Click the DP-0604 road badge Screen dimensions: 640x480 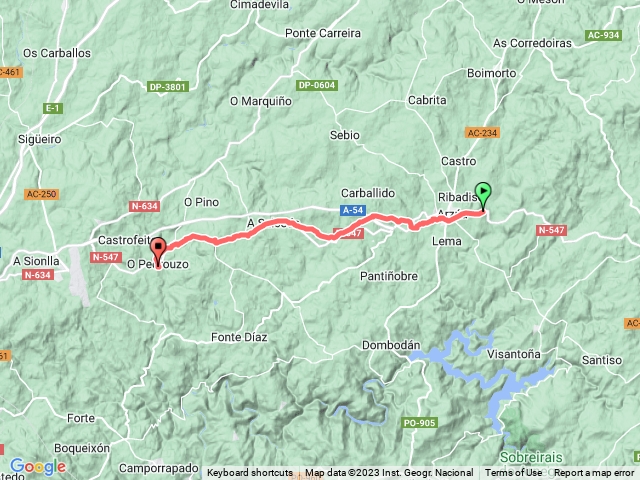point(317,85)
